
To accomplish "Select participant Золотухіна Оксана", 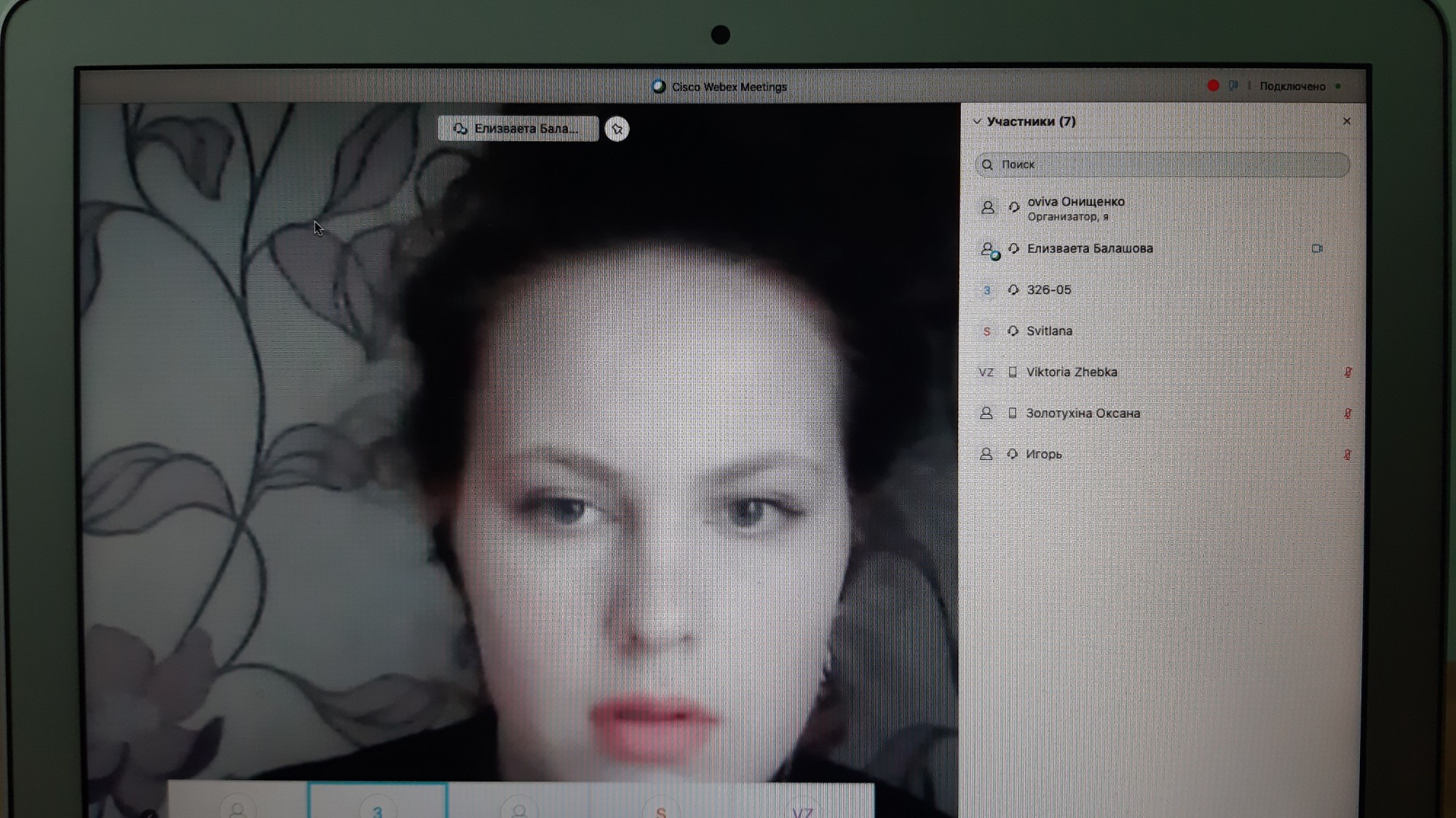I will click(x=1162, y=413).
